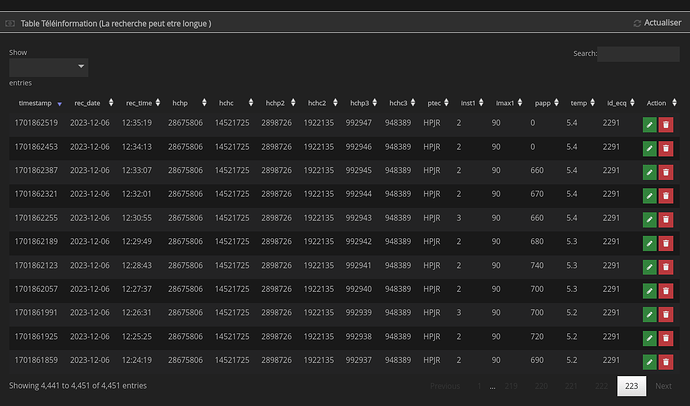Edit the row recorded at 12:32:01

650,196
